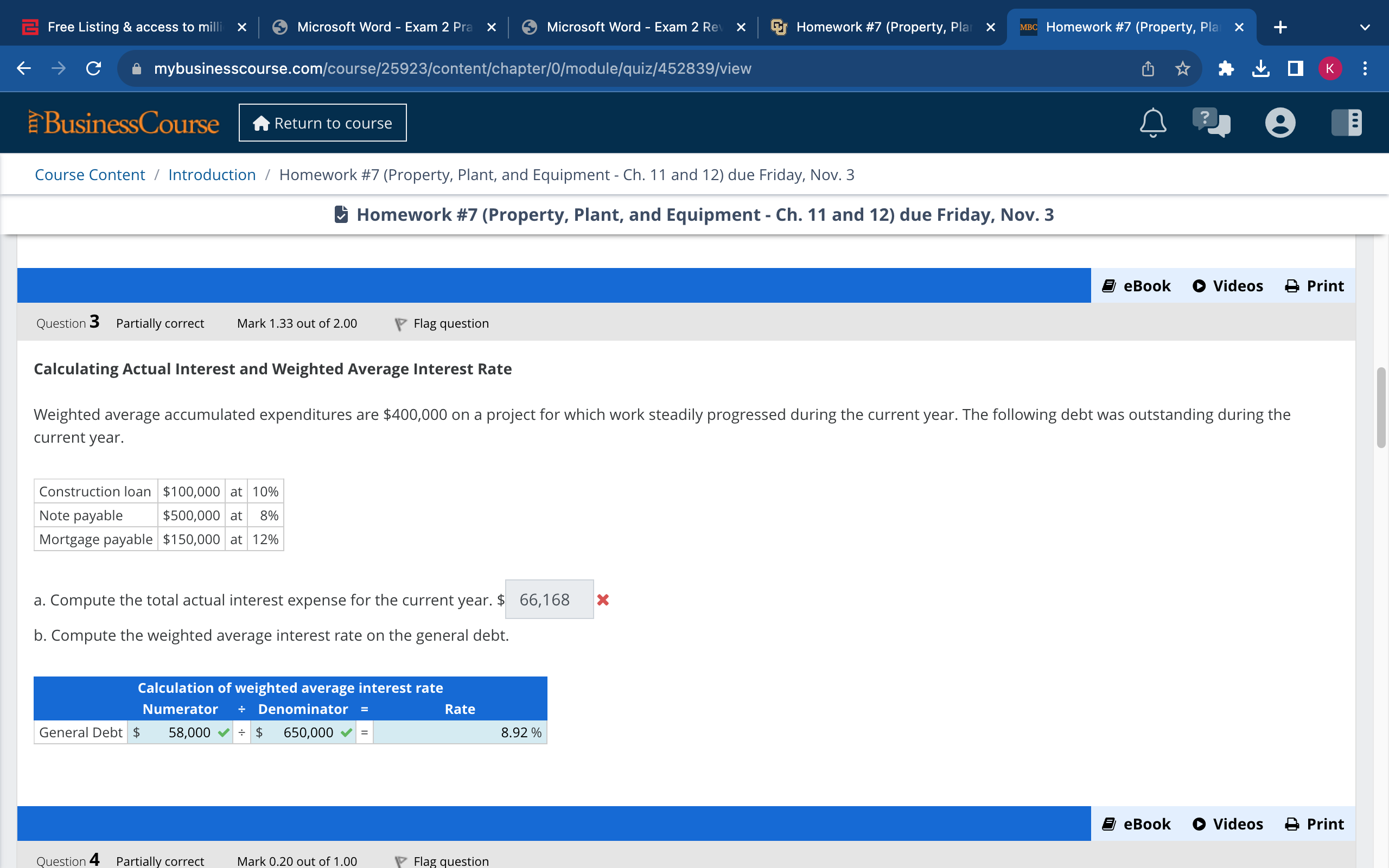Open the user account profile icon
1389x868 pixels.
click(1280, 122)
